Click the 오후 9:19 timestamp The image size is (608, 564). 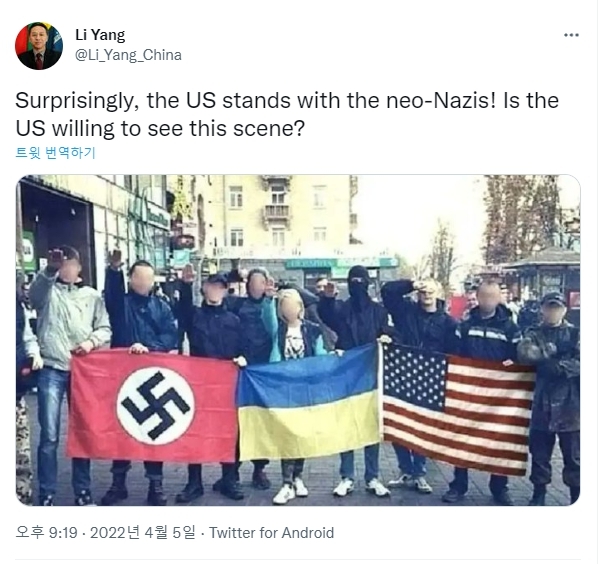tap(47, 533)
